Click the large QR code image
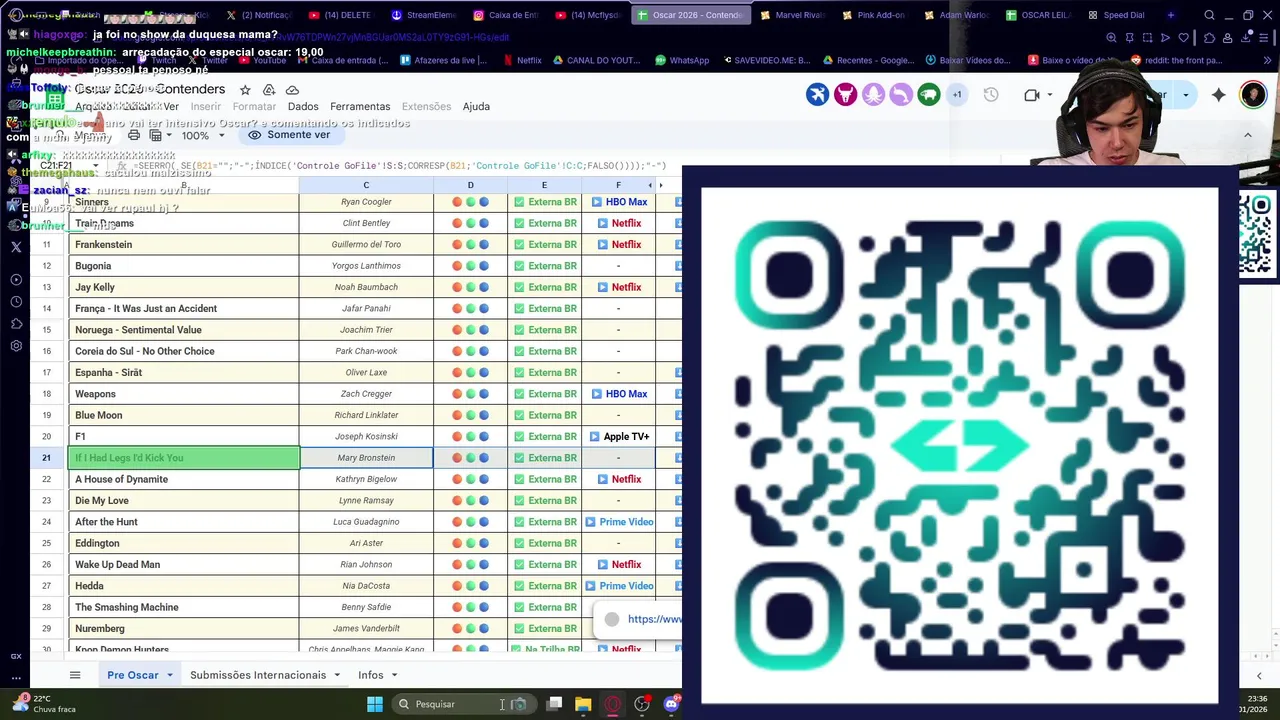The image size is (1280, 720). click(x=960, y=446)
